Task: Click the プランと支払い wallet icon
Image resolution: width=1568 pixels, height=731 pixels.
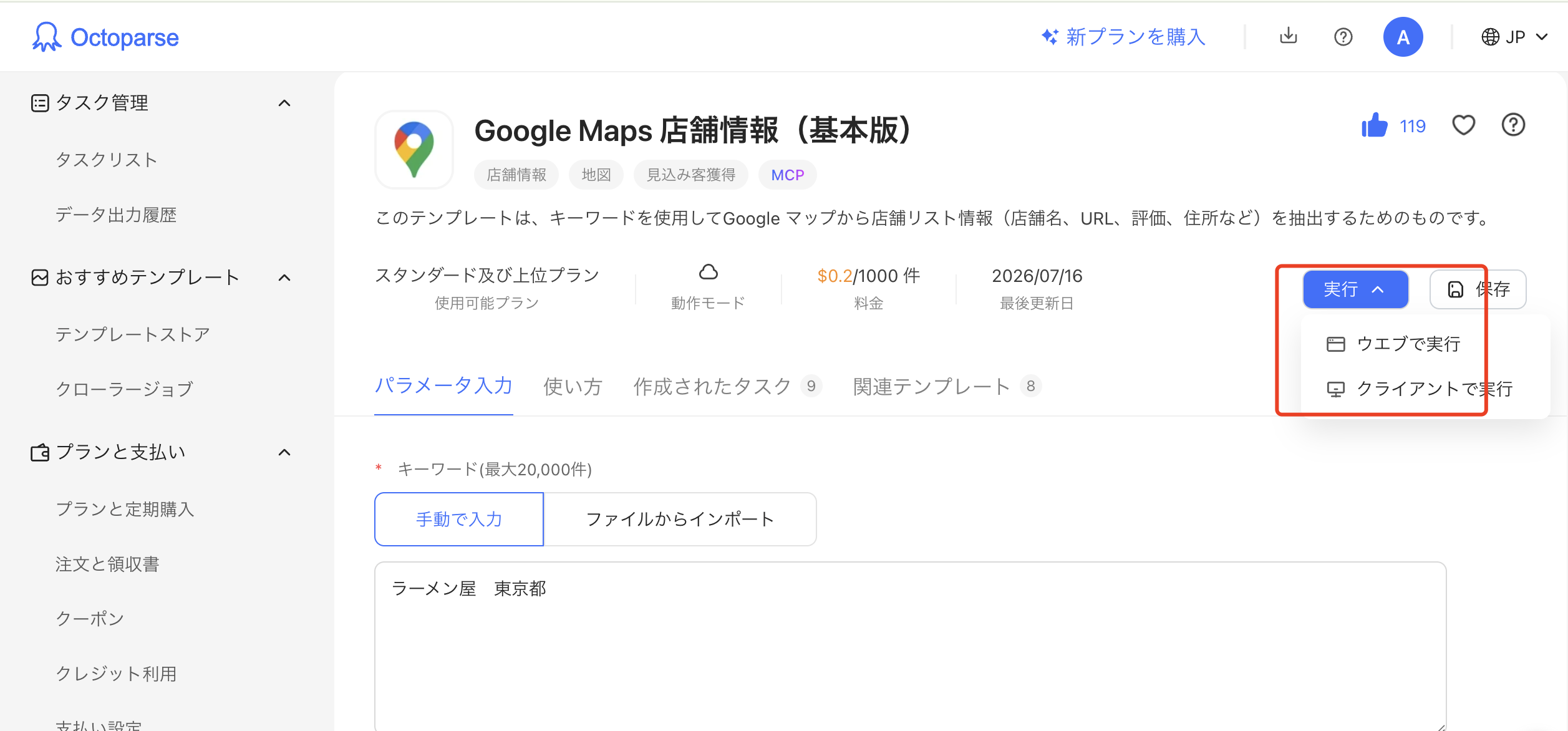Action: 40,452
